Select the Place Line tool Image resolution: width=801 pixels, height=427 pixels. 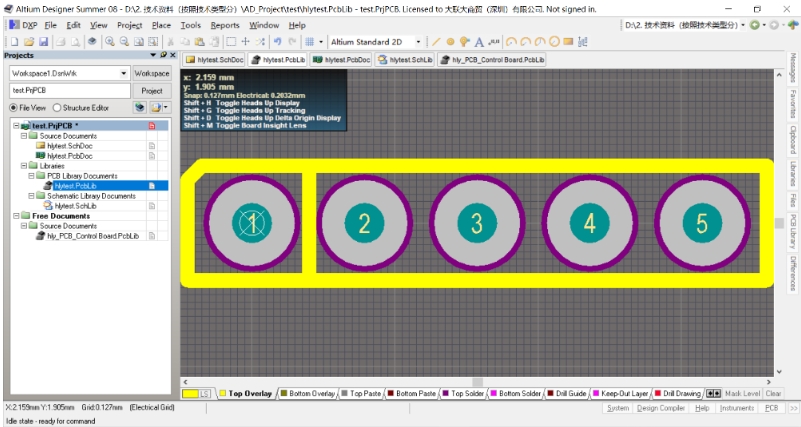[436, 42]
